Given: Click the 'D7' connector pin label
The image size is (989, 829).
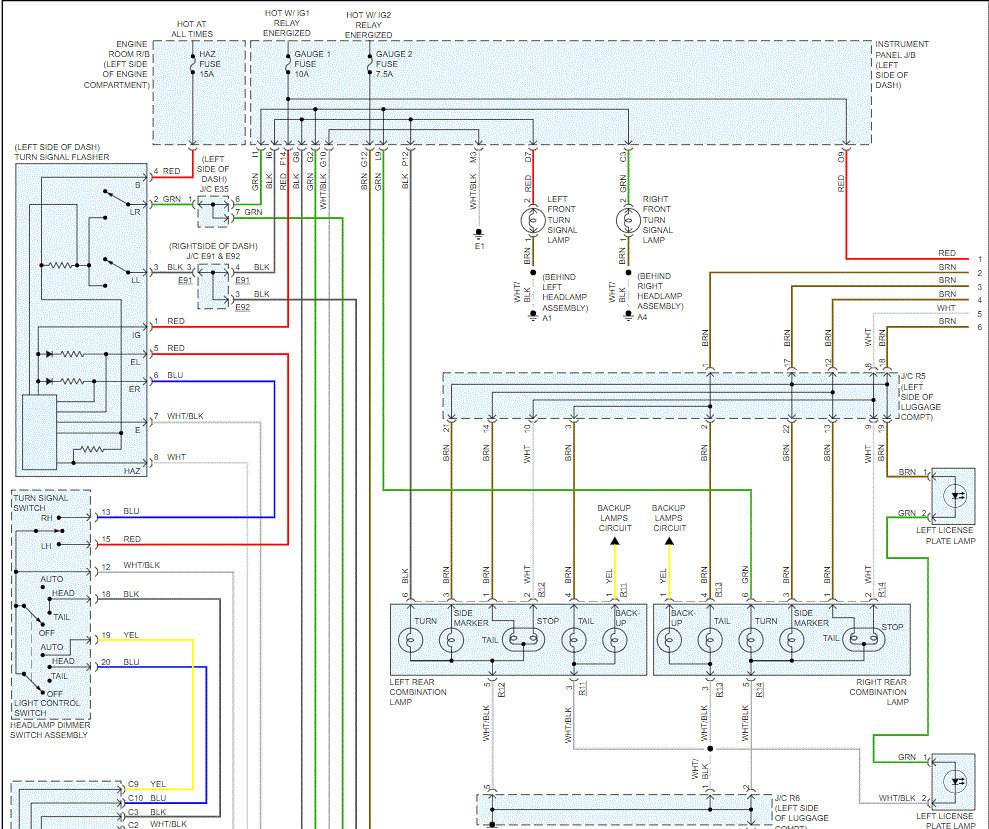Looking at the screenshot, I should click(528, 156).
